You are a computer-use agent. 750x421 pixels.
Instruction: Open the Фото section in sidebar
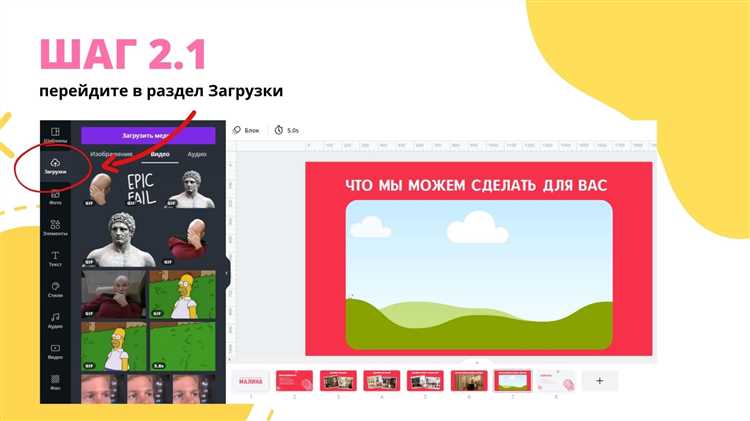pyautogui.click(x=55, y=197)
